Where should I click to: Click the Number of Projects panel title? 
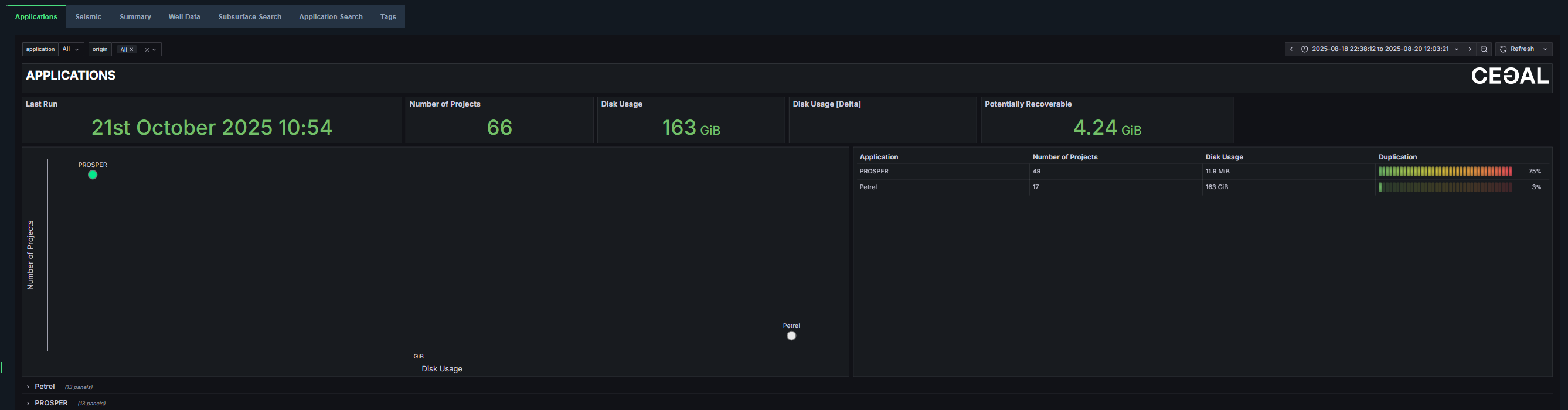click(445, 104)
